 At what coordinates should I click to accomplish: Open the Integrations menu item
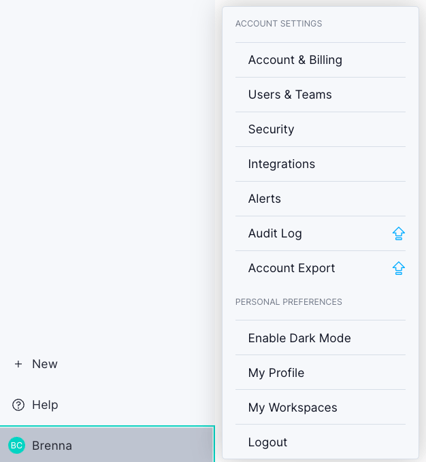[x=320, y=164]
